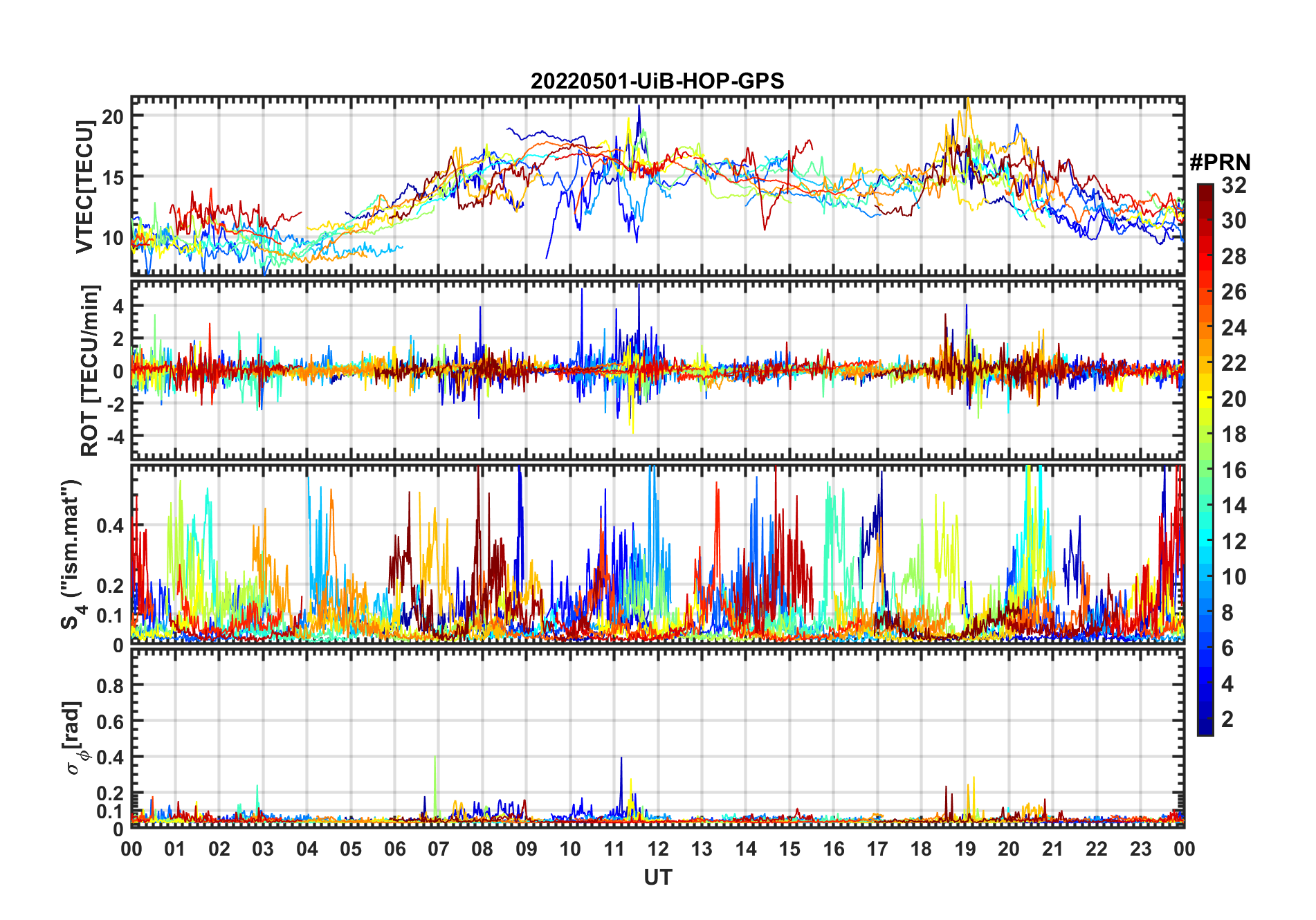Click the orange color at colorbar value 24
The image size is (1316, 920).
(x=1205, y=328)
